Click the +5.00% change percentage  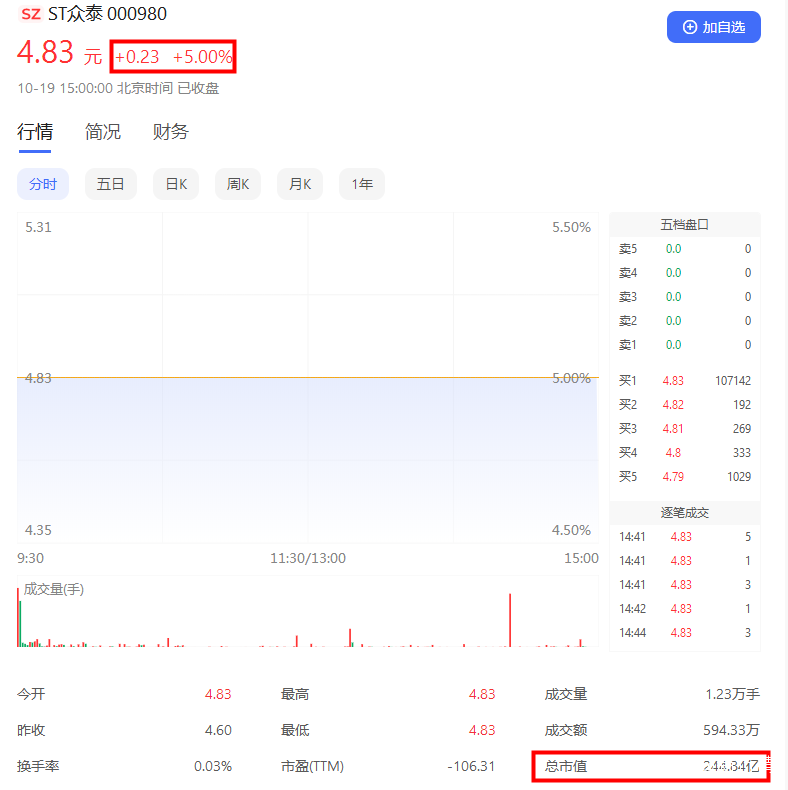click(x=203, y=57)
